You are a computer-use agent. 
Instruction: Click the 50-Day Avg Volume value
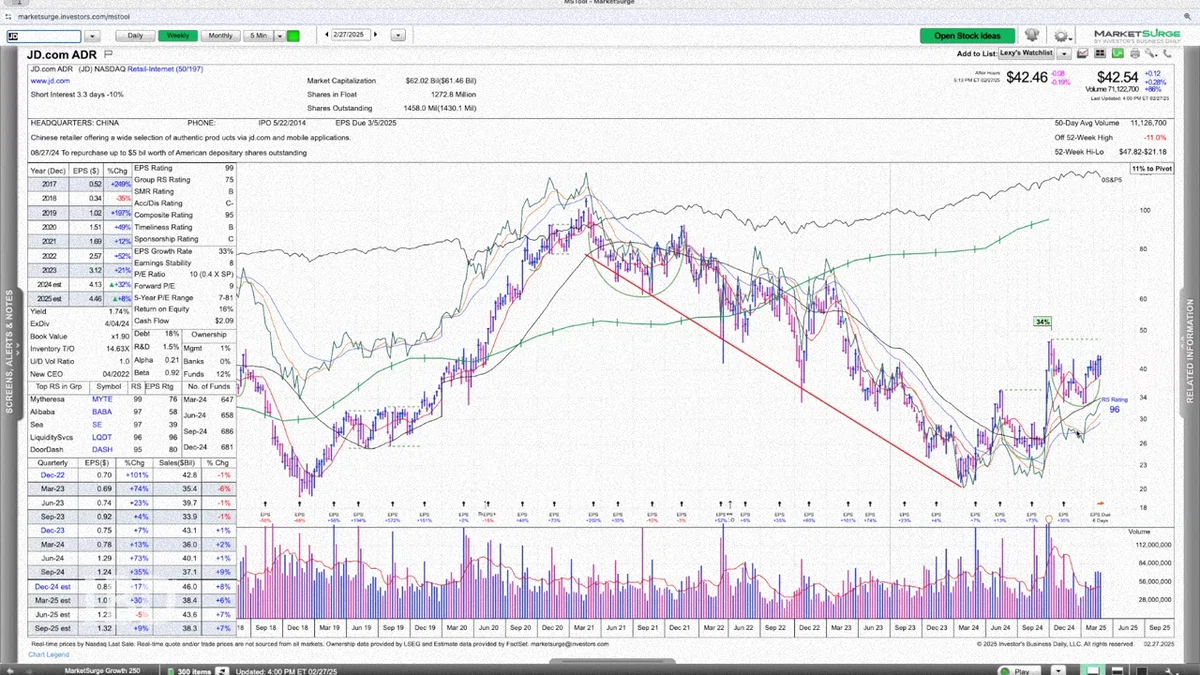(1149, 122)
